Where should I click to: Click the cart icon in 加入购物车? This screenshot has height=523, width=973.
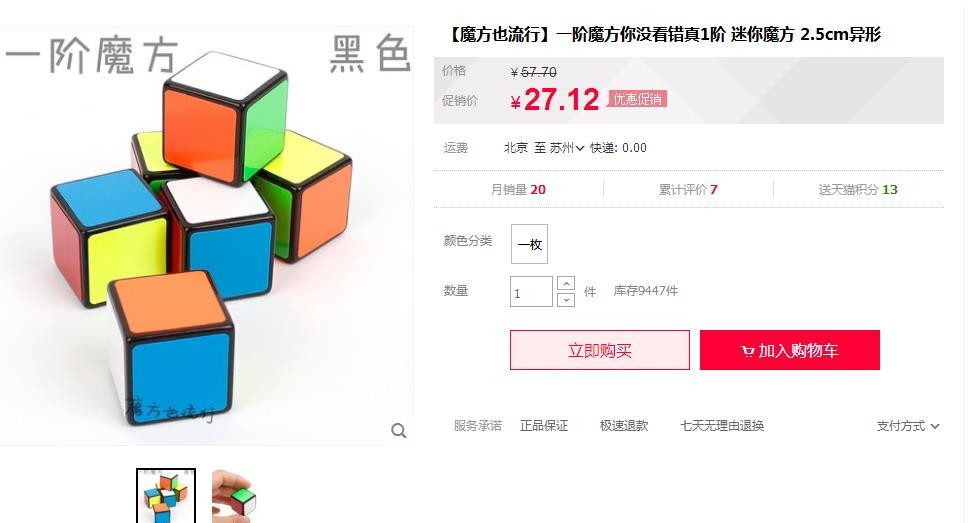pyautogui.click(x=748, y=351)
